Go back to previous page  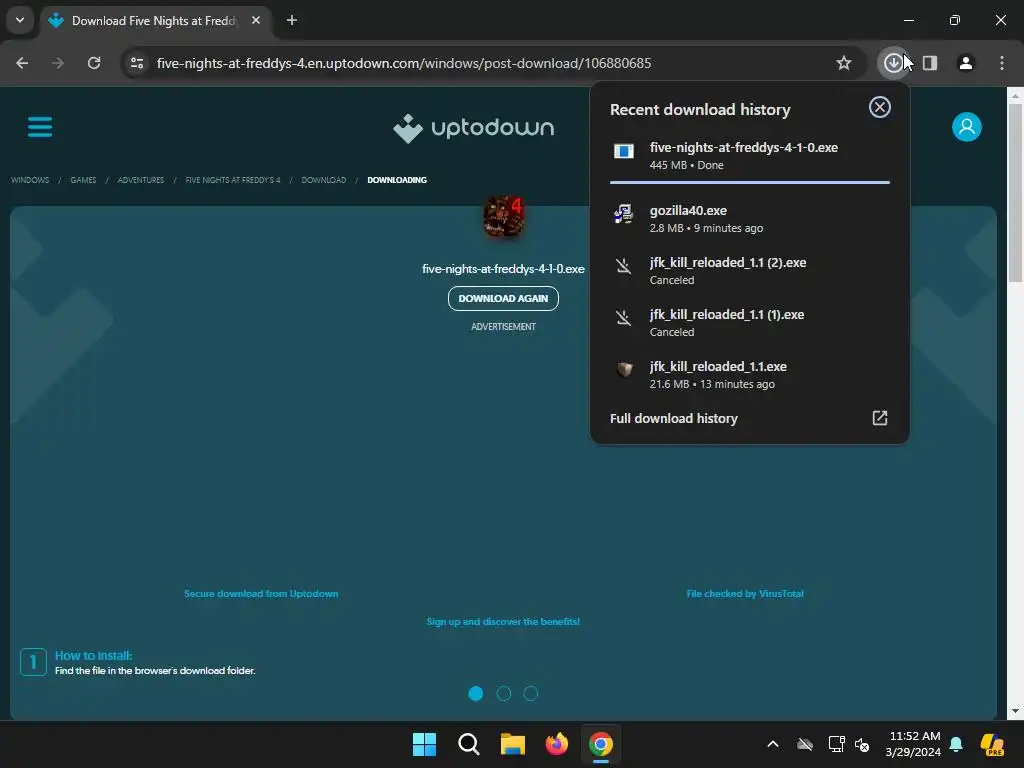pos(22,63)
